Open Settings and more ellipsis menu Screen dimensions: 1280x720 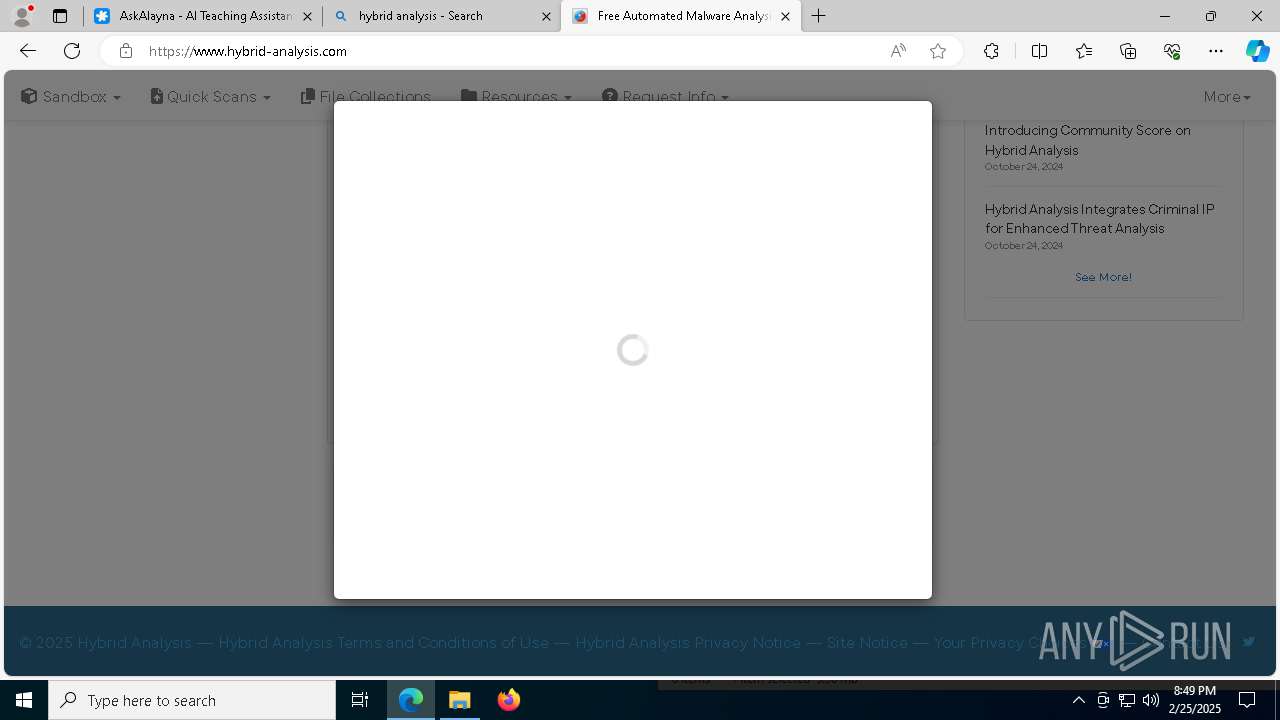(1216, 51)
